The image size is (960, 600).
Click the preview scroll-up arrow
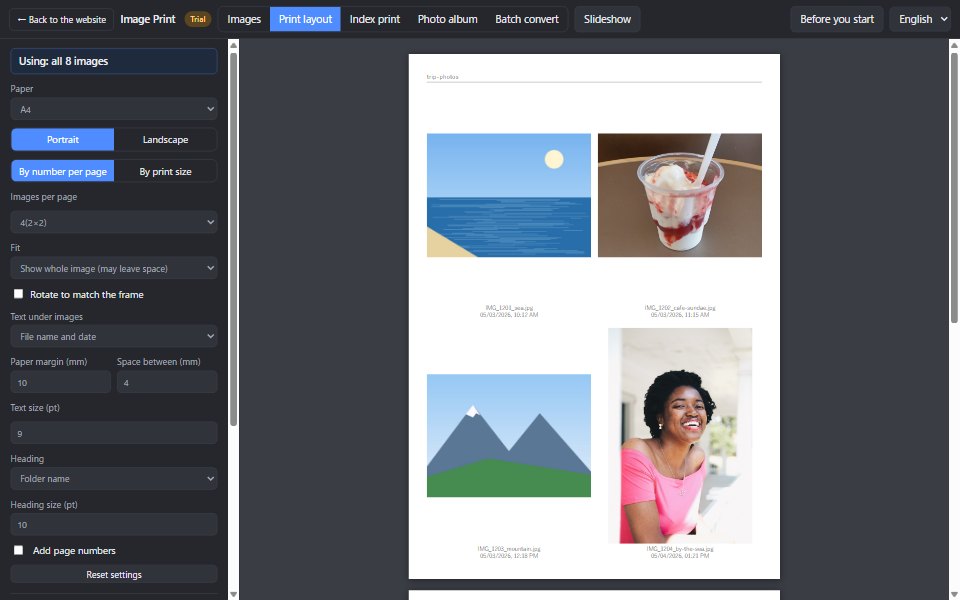point(954,45)
